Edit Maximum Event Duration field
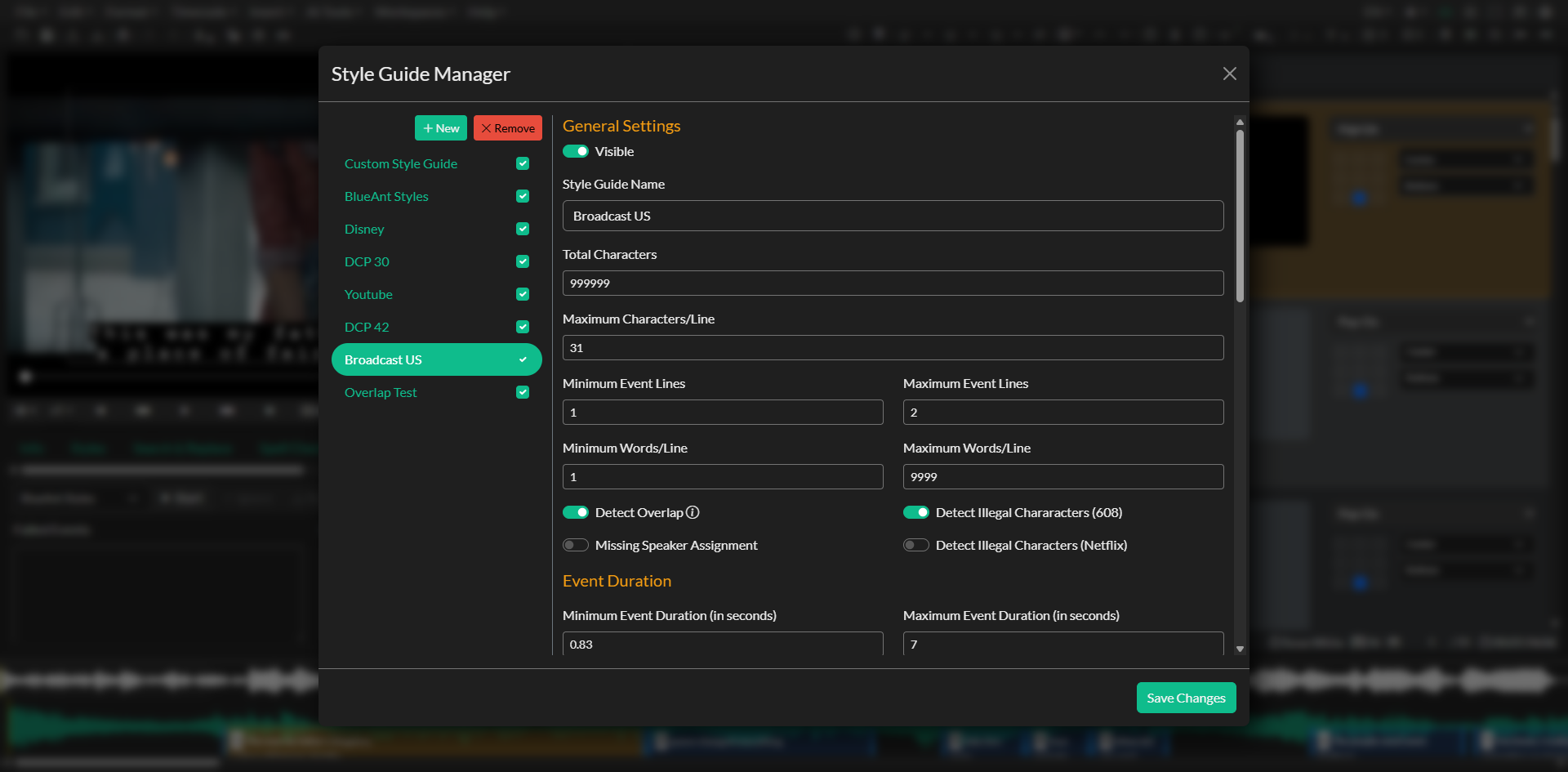The height and width of the screenshot is (772, 1568). click(1063, 643)
